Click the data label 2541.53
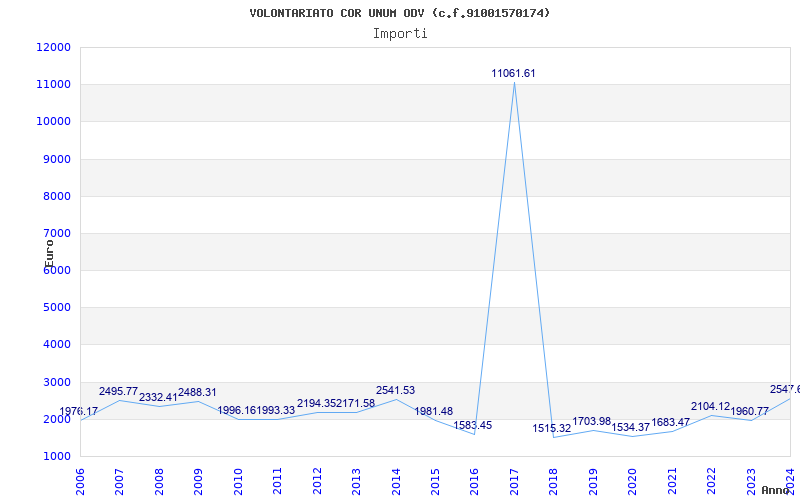The height and width of the screenshot is (500, 800). tap(395, 390)
